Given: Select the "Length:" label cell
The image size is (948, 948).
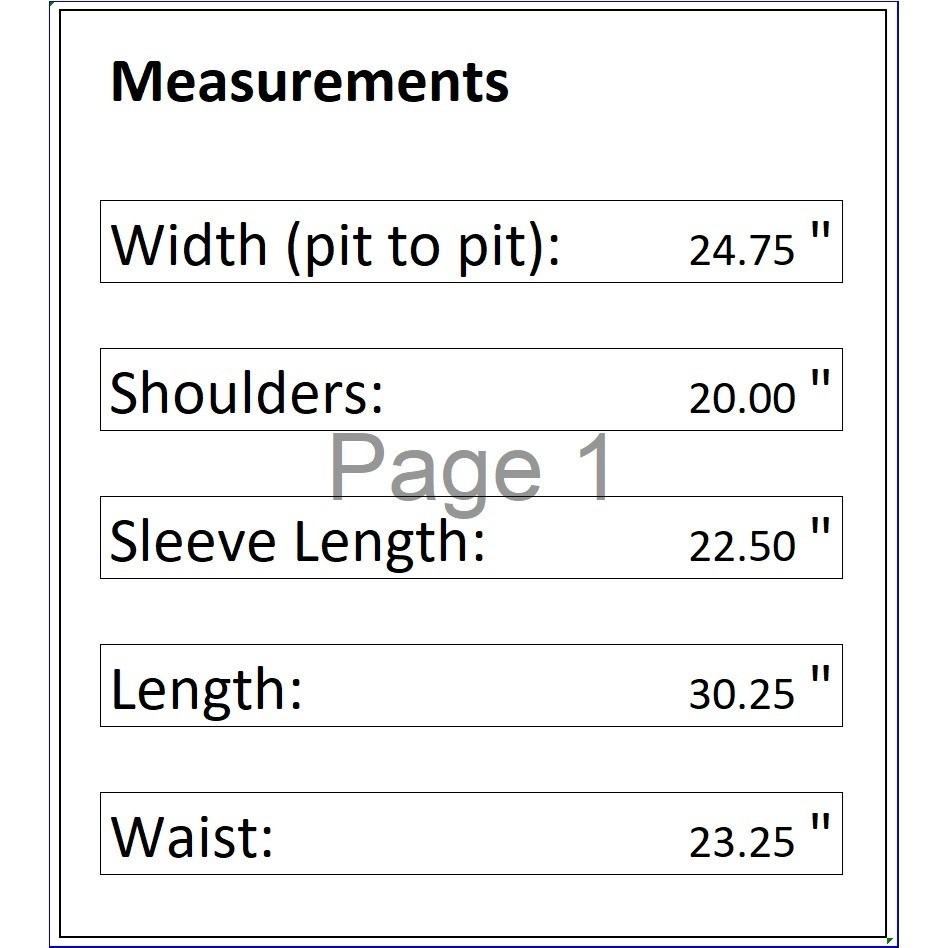Looking at the screenshot, I should pos(206,689).
